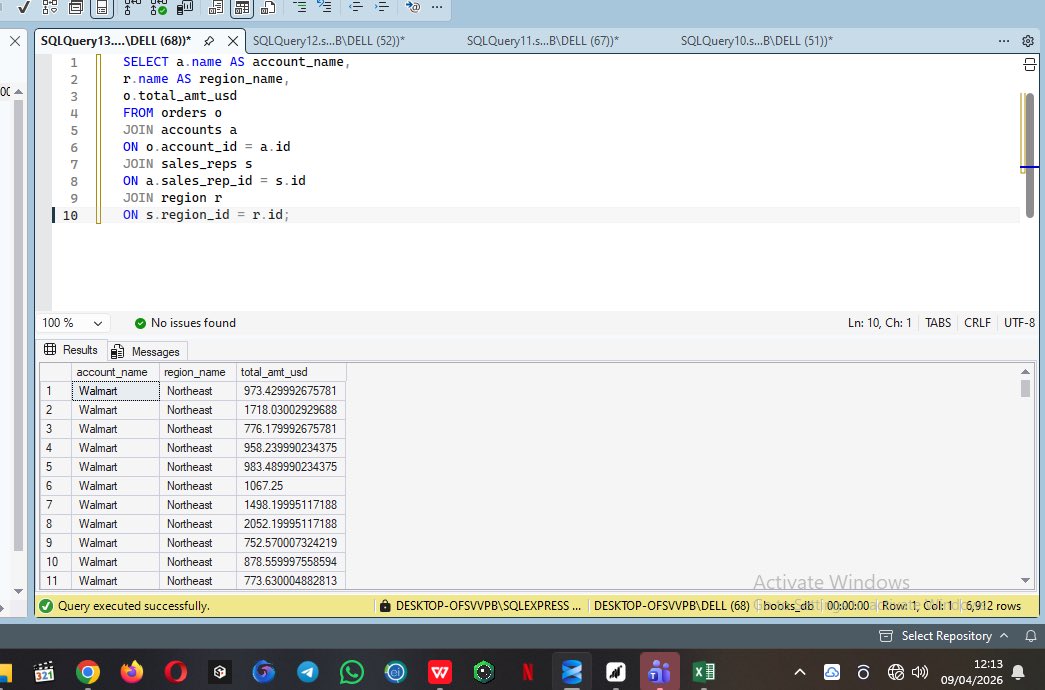Uncomment the selected lines
1045x690 pixels.
click(x=325, y=7)
